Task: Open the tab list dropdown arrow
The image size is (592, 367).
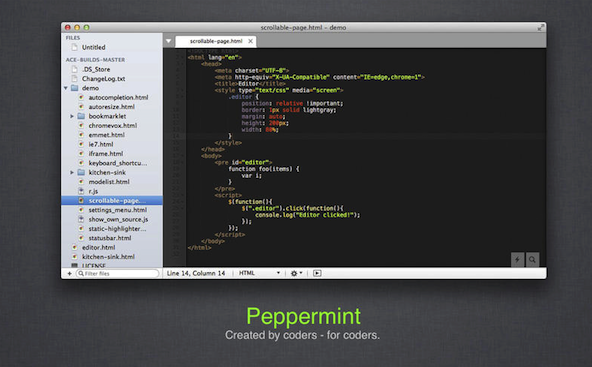Action: (168, 41)
